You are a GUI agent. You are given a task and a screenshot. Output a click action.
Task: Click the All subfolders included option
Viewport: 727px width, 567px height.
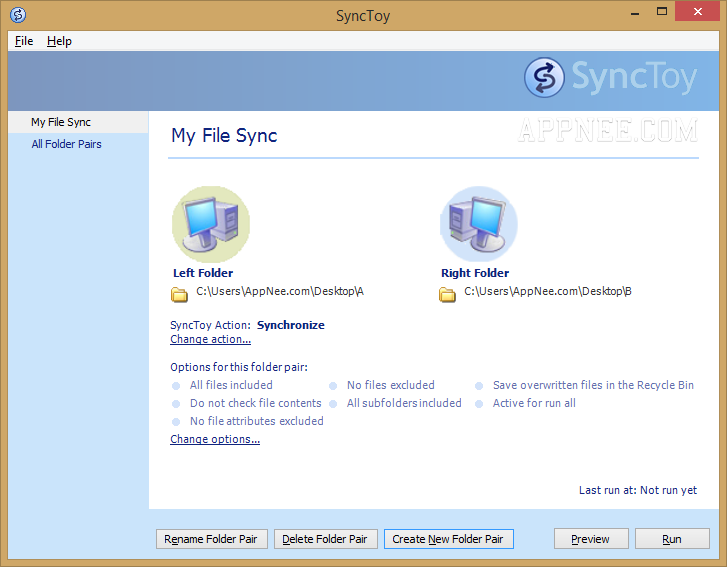(404, 403)
